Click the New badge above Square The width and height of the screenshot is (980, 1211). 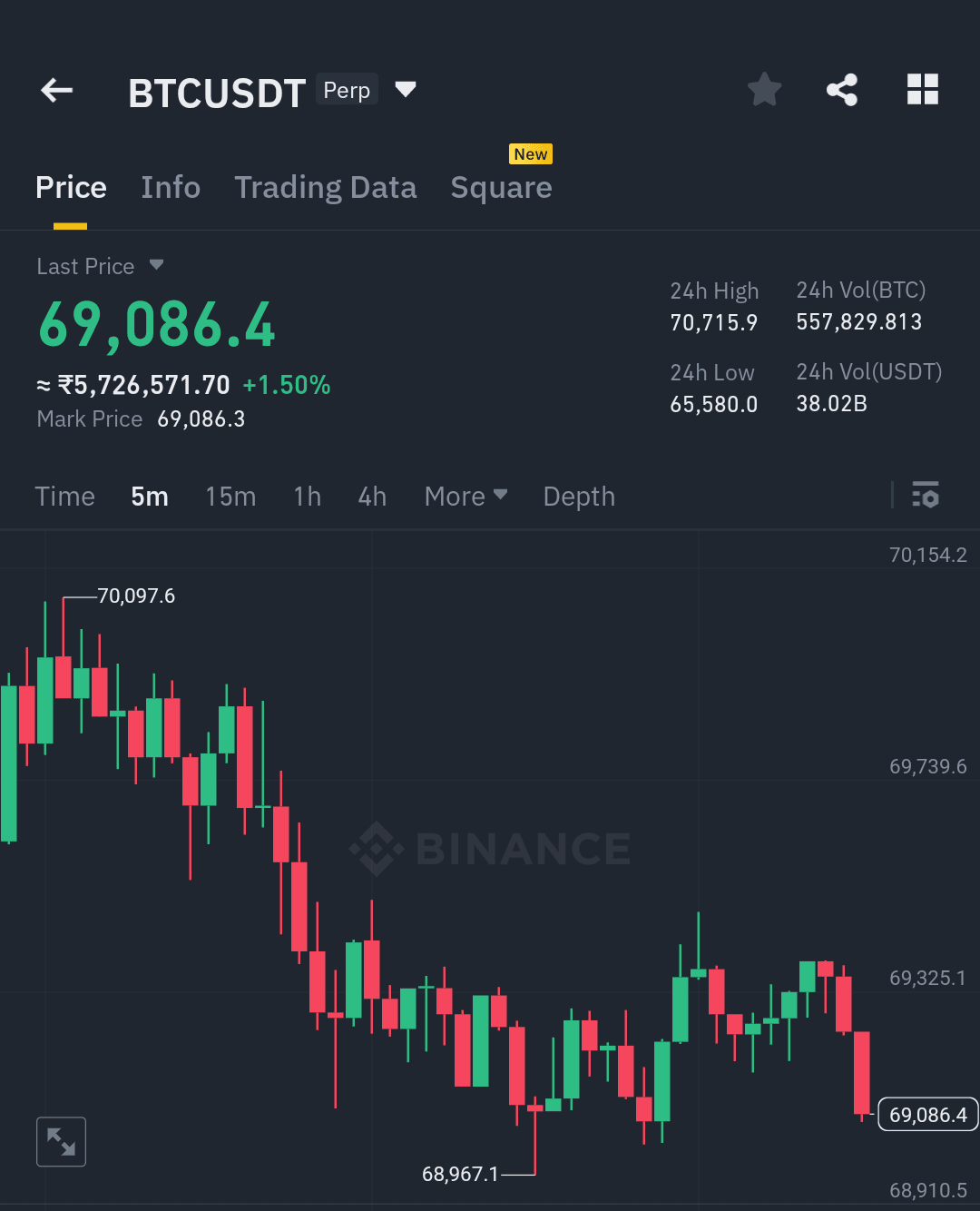click(530, 153)
